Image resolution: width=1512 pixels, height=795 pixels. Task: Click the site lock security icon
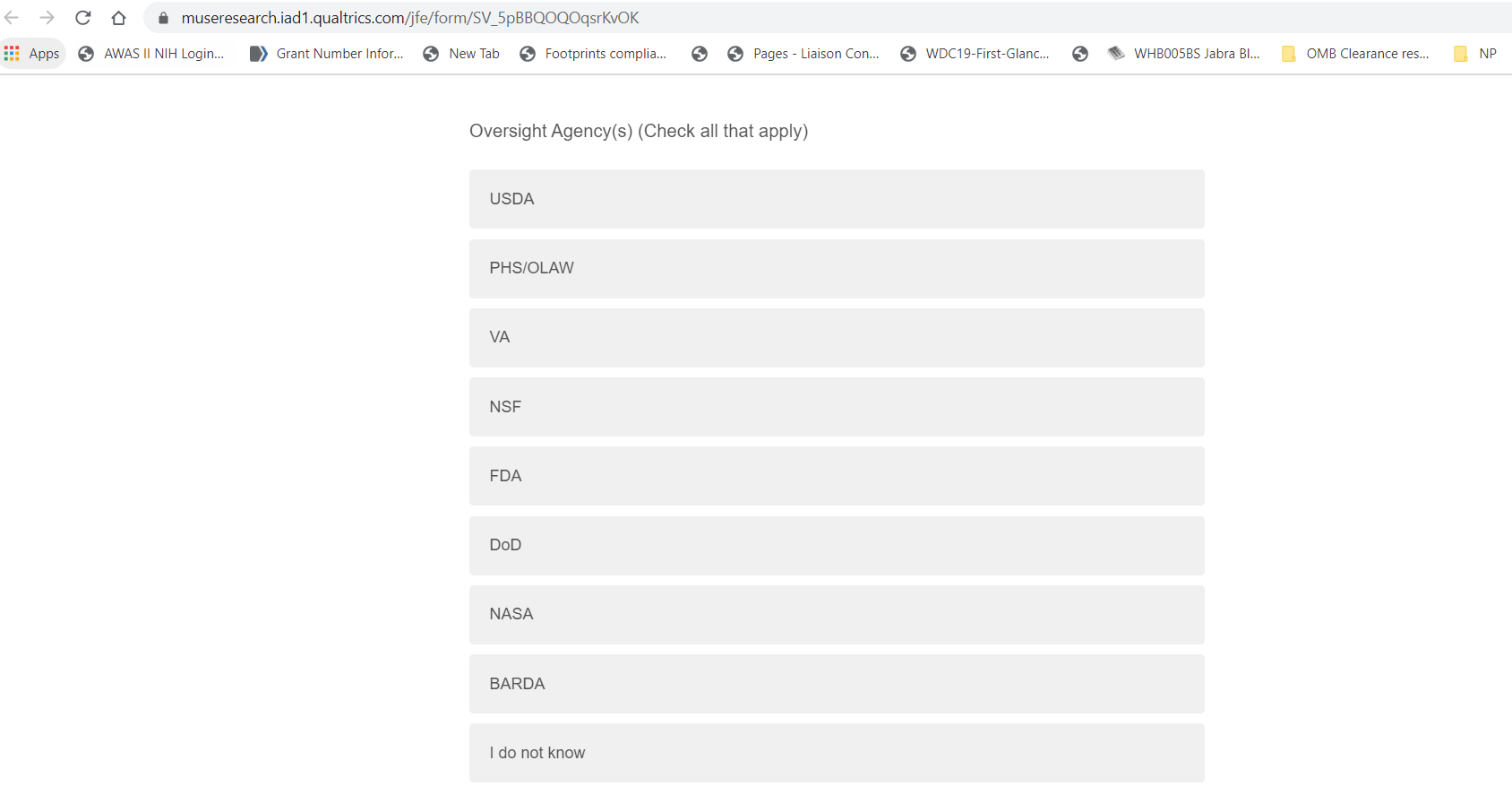coord(163,18)
